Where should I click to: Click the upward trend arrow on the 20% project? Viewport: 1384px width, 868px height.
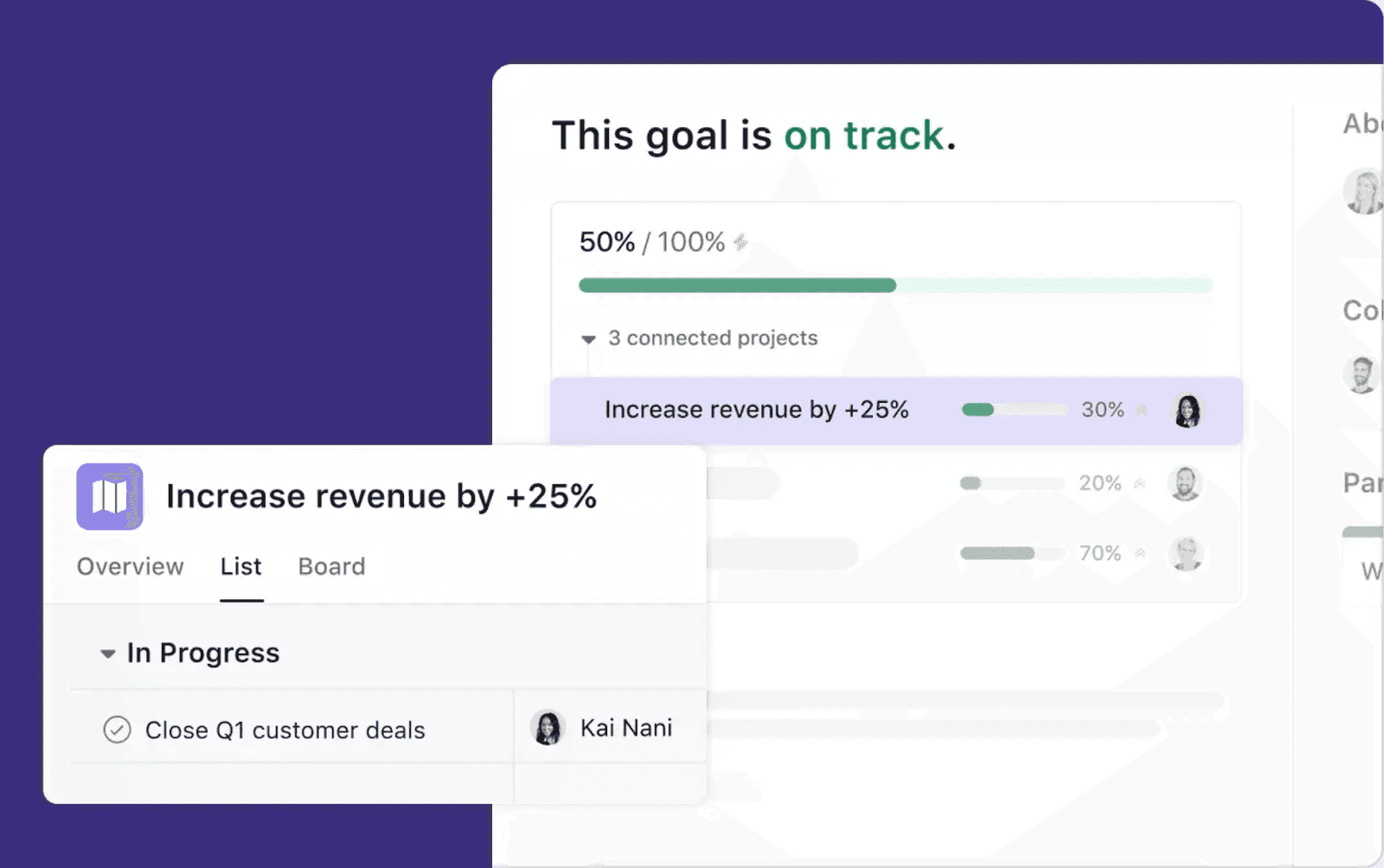click(x=1139, y=482)
